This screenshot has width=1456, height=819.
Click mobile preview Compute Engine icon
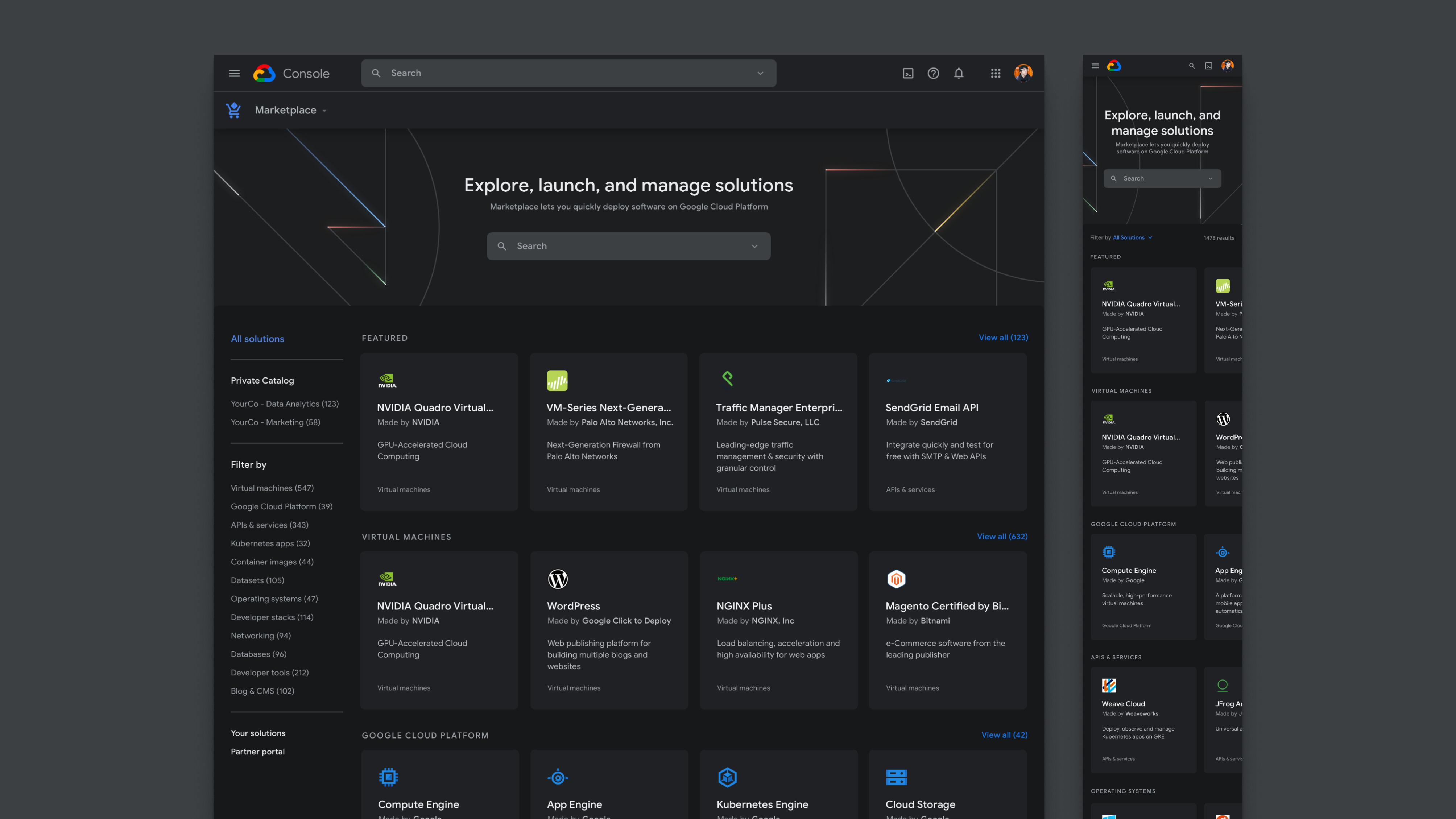coord(1108,552)
